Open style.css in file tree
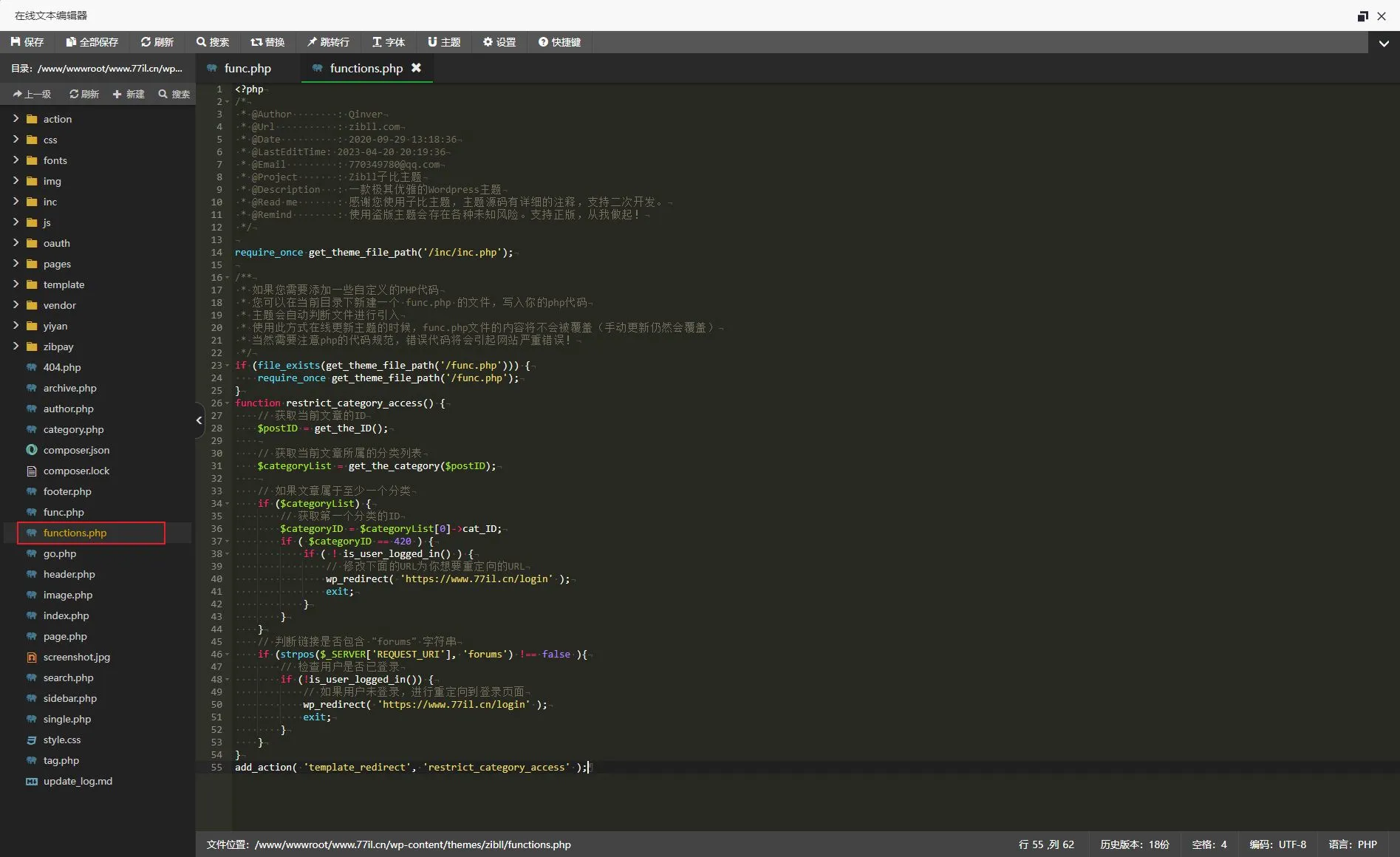Image resolution: width=1400 pixels, height=857 pixels. (62, 740)
